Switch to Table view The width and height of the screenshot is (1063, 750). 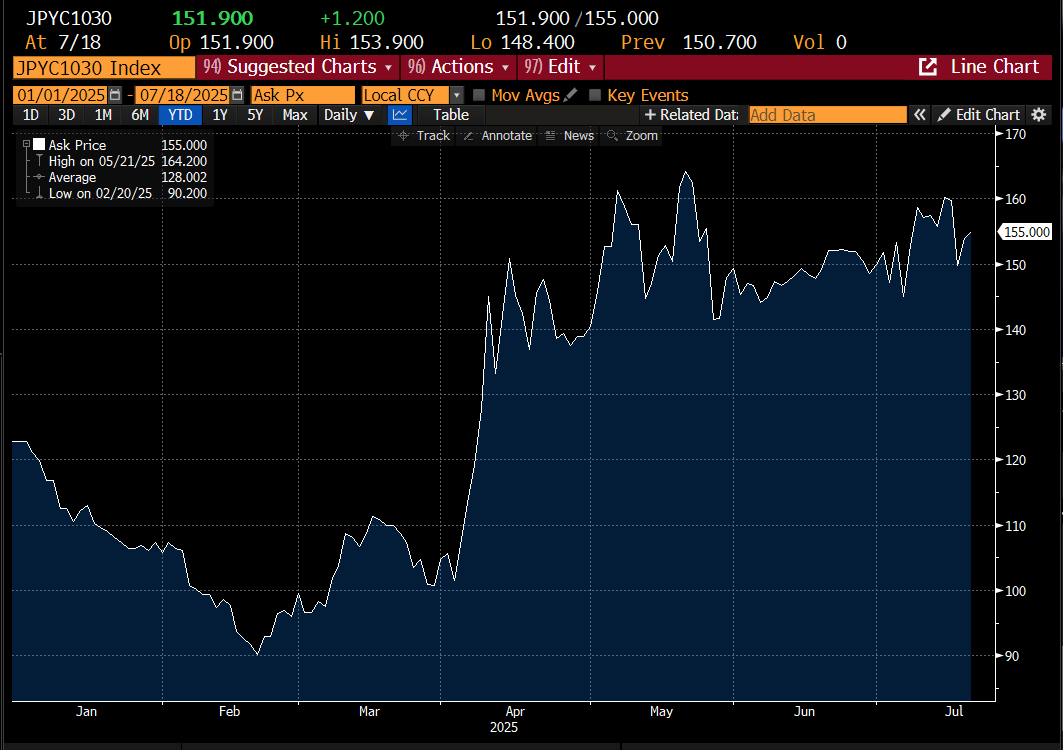pyautogui.click(x=451, y=115)
